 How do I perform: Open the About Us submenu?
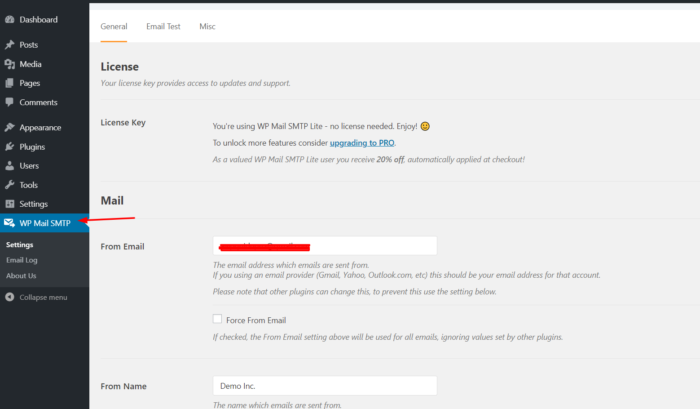pos(21,276)
